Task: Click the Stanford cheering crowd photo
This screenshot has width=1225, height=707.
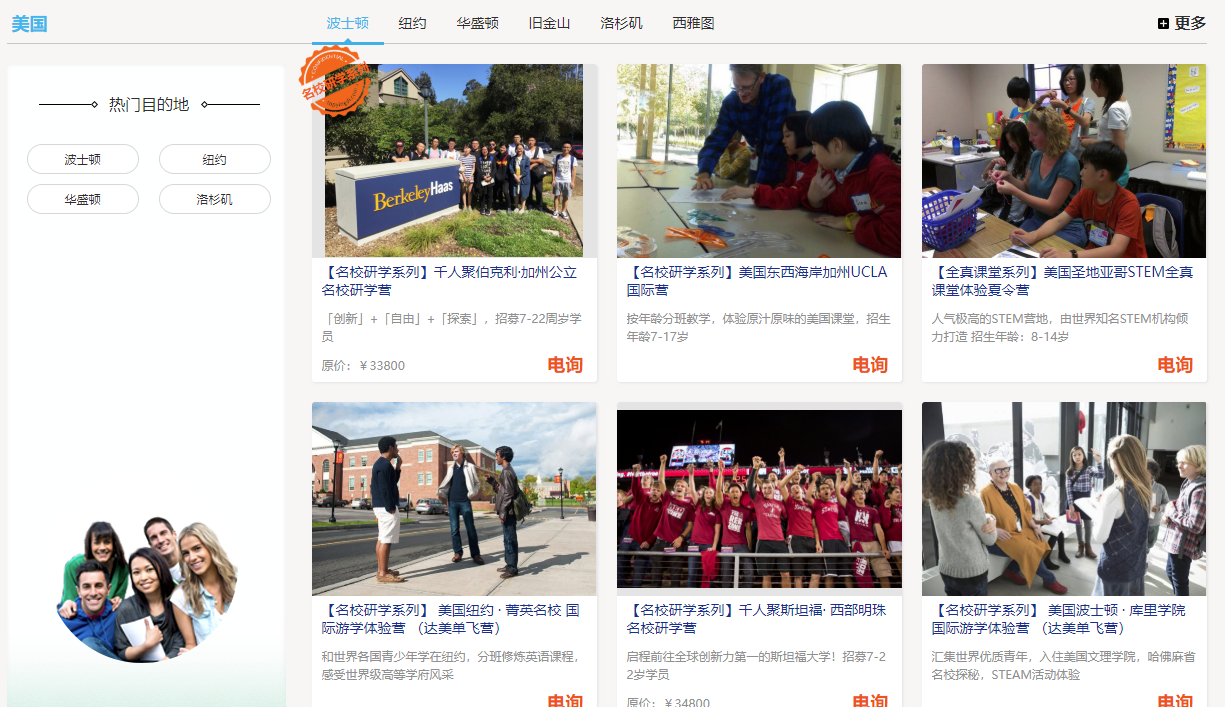Action: click(x=758, y=498)
